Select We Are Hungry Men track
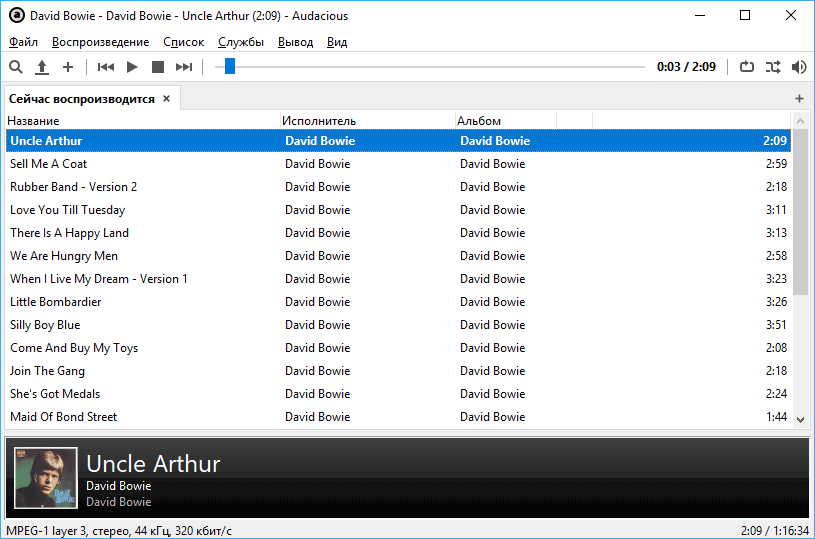This screenshot has height=539, width=815. 398,256
